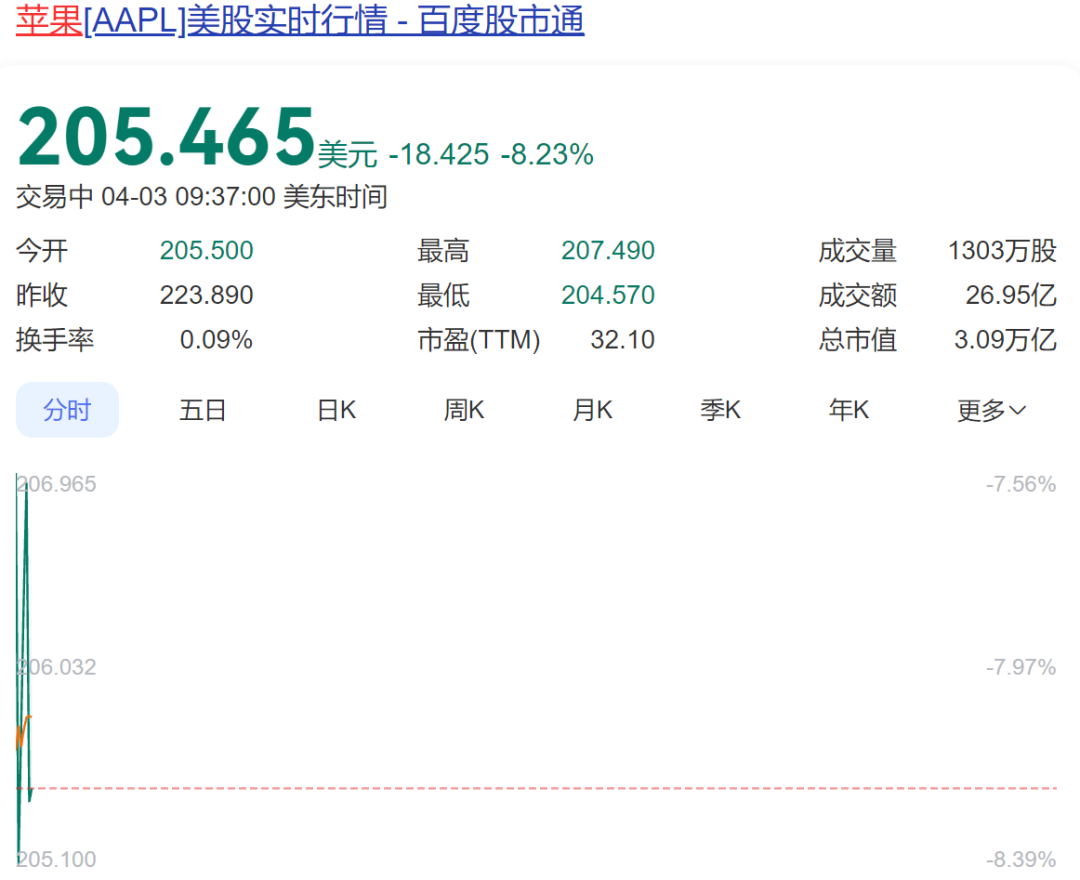The height and width of the screenshot is (880, 1080).
Task: Click the 成交量 value 1303万股
Action: (x=1002, y=251)
